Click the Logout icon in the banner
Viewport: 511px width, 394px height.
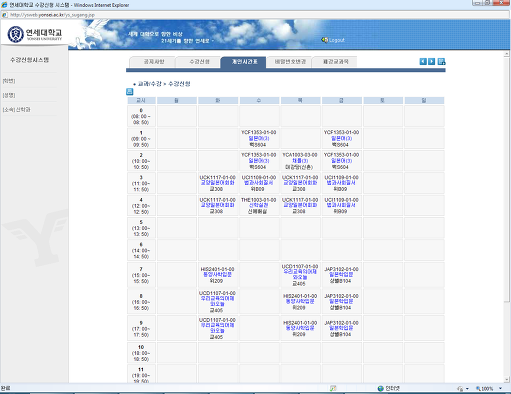[324, 40]
